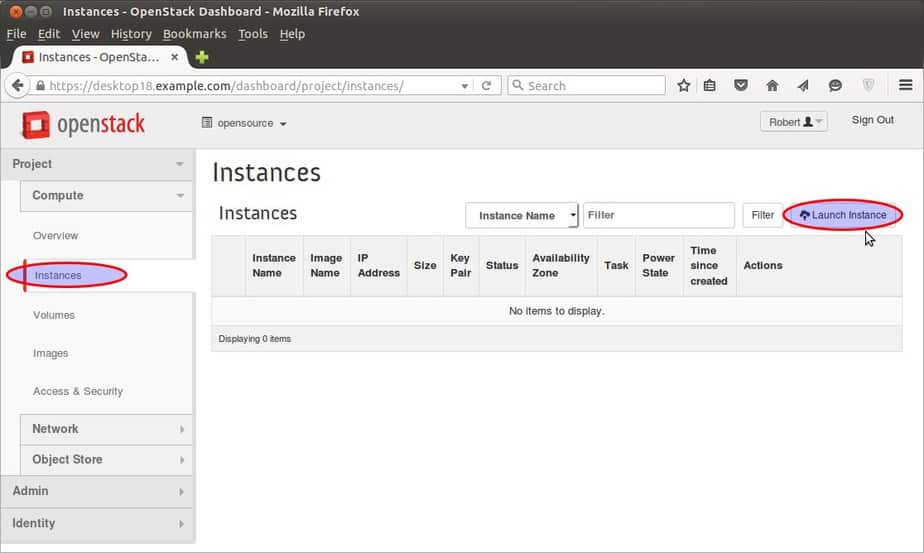Screen dimensions: 924x553
Task: Select the Instances - OpenStack browser tab
Action: (99, 57)
